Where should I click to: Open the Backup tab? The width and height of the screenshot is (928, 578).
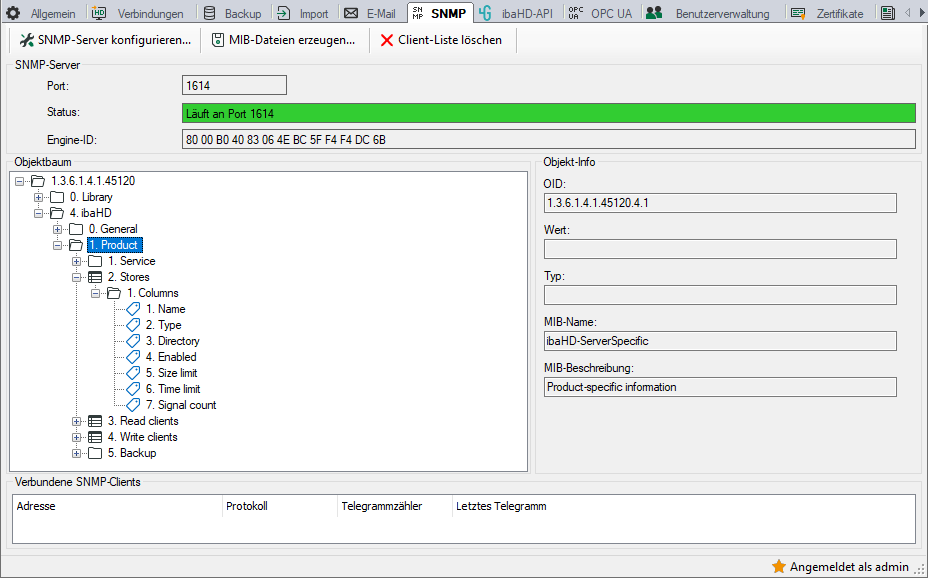coord(232,13)
